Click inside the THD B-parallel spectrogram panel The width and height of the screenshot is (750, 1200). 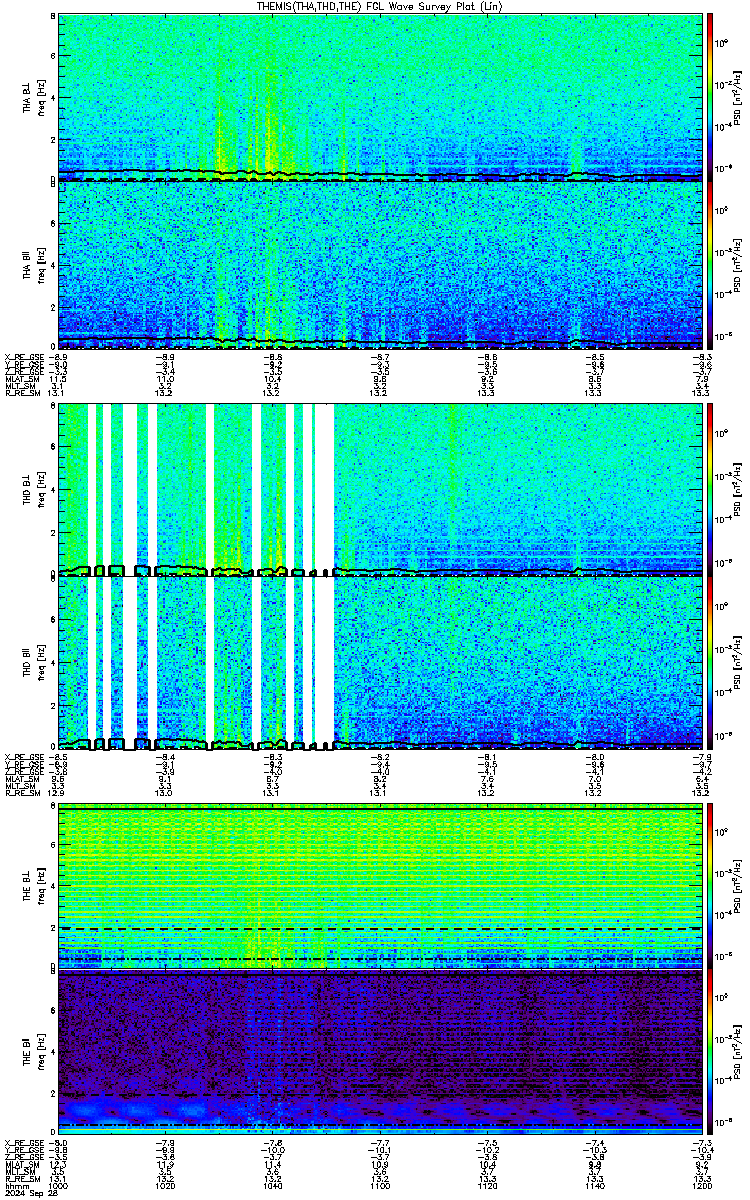tap(380, 661)
